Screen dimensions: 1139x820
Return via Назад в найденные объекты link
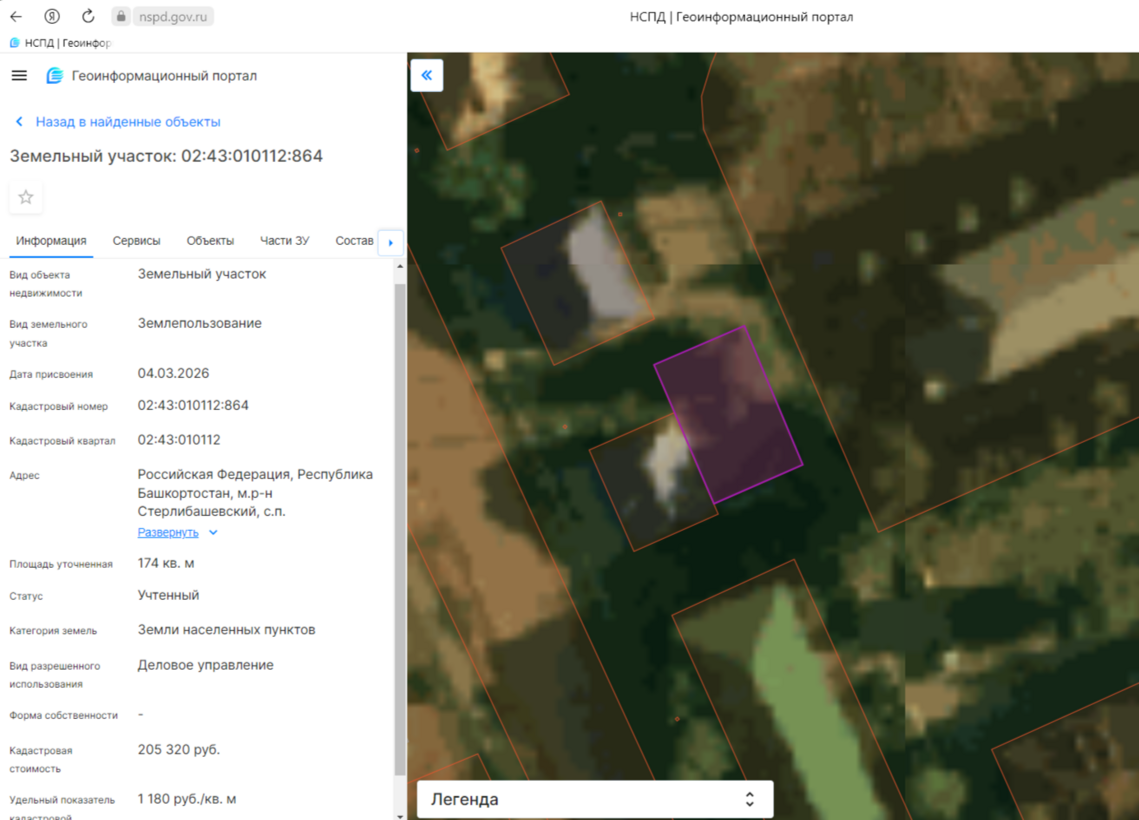click(127, 122)
